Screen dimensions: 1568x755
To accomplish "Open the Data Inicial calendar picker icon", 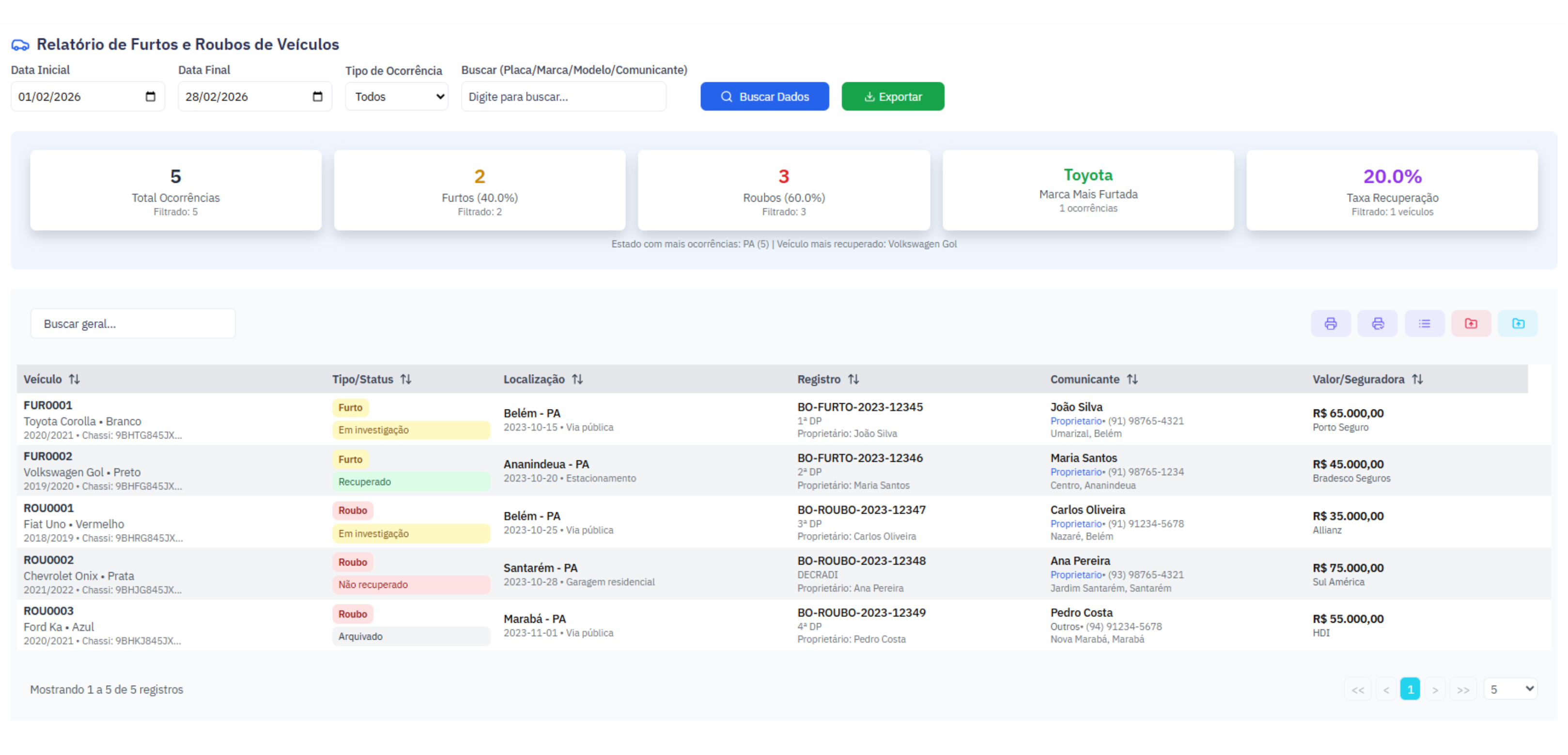I will pos(150,96).
